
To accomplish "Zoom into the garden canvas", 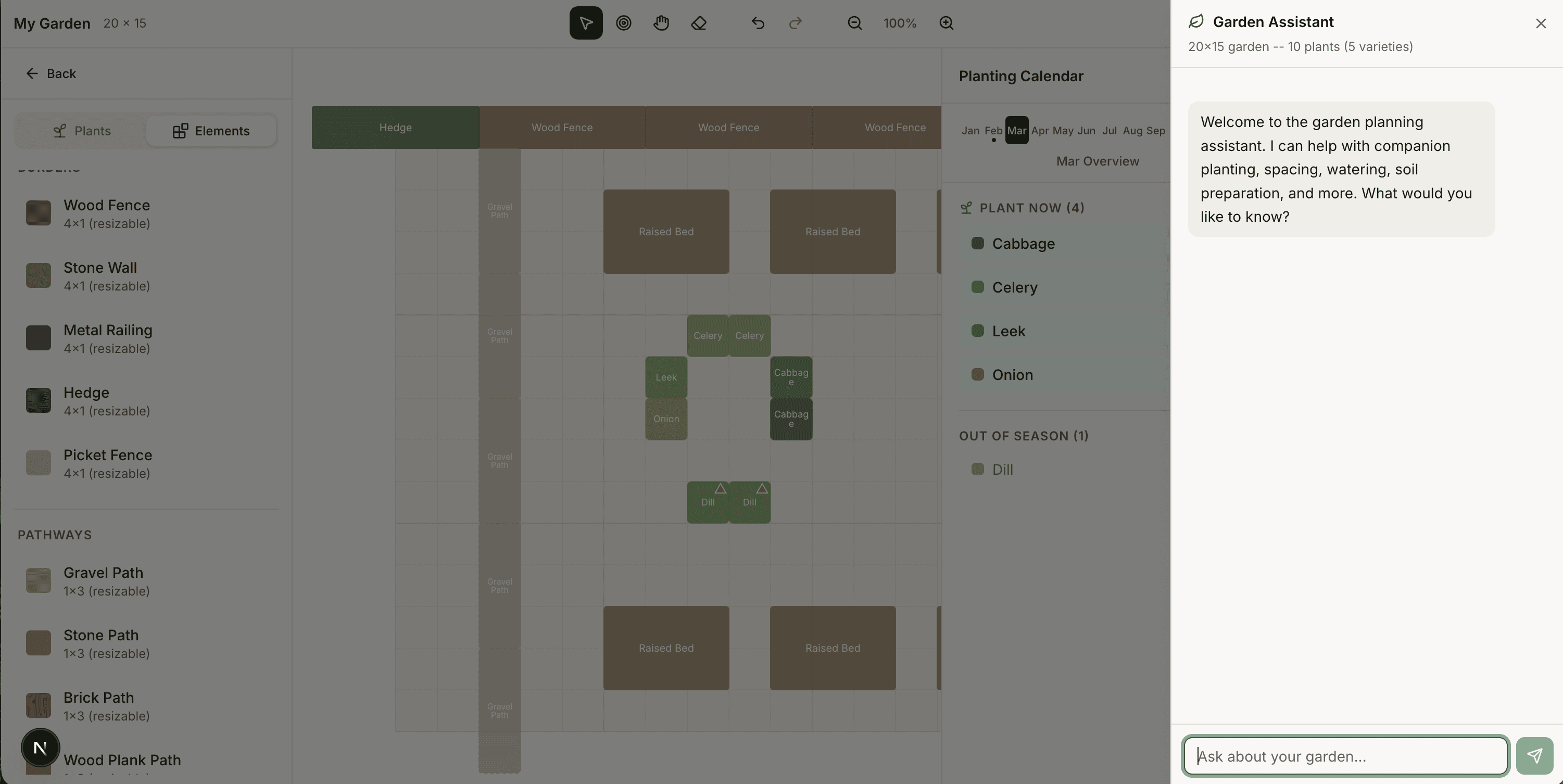I will [x=946, y=23].
